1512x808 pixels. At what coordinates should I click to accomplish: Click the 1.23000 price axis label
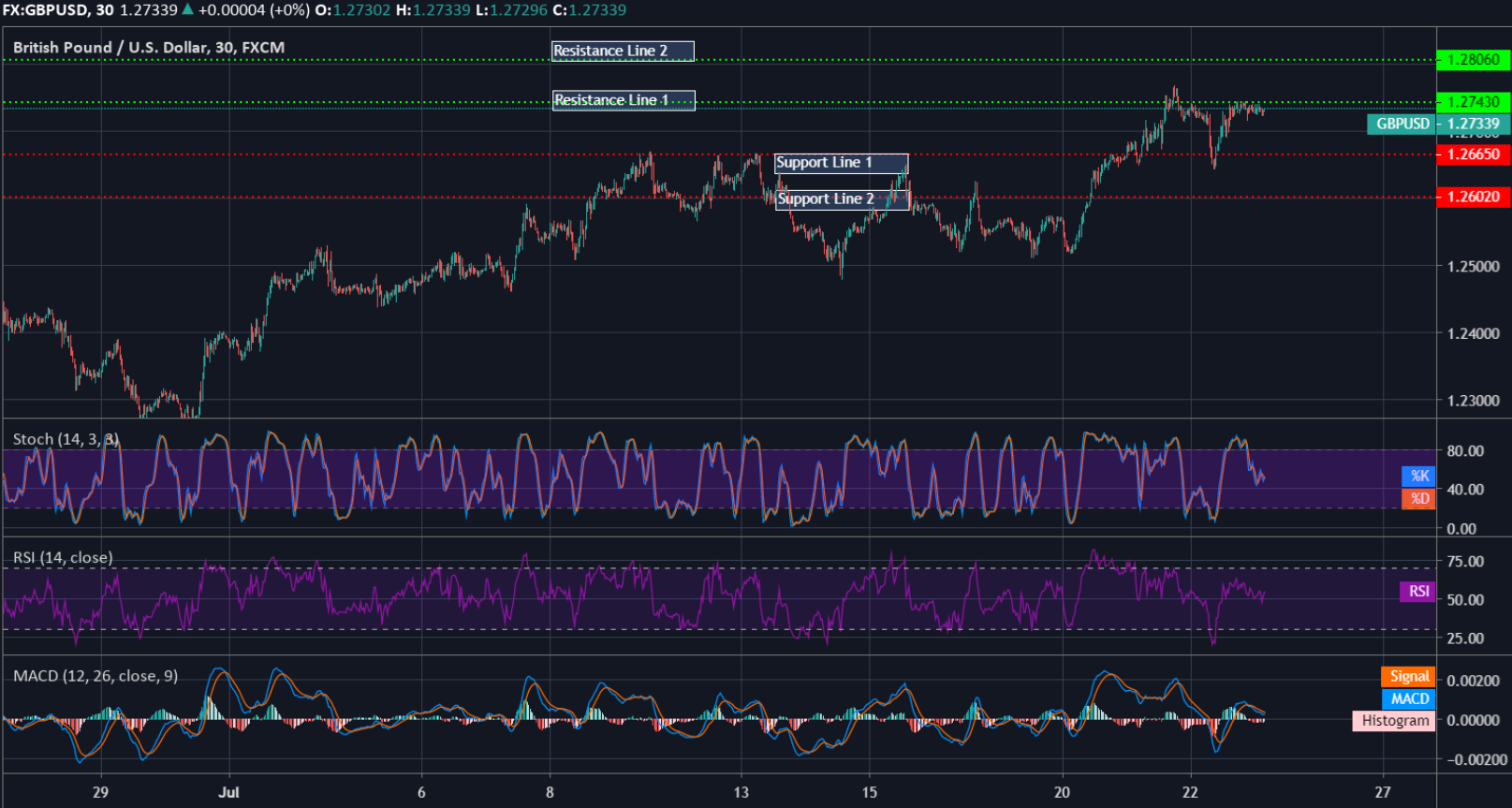(1474, 401)
